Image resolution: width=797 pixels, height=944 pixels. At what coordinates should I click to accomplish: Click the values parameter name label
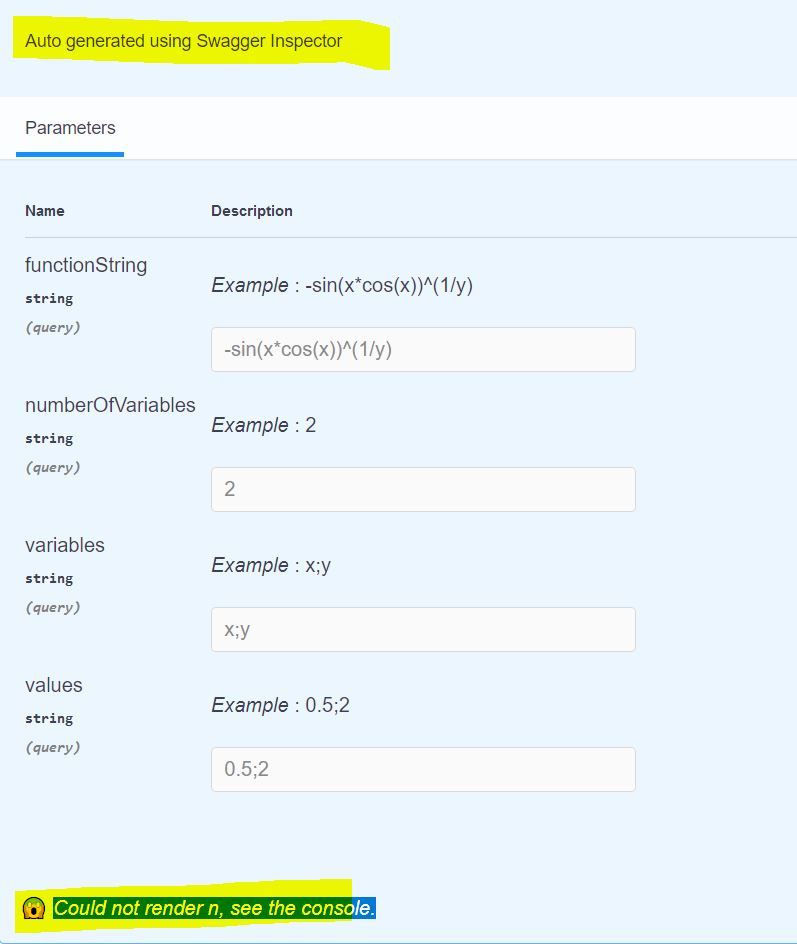pyautogui.click(x=54, y=685)
